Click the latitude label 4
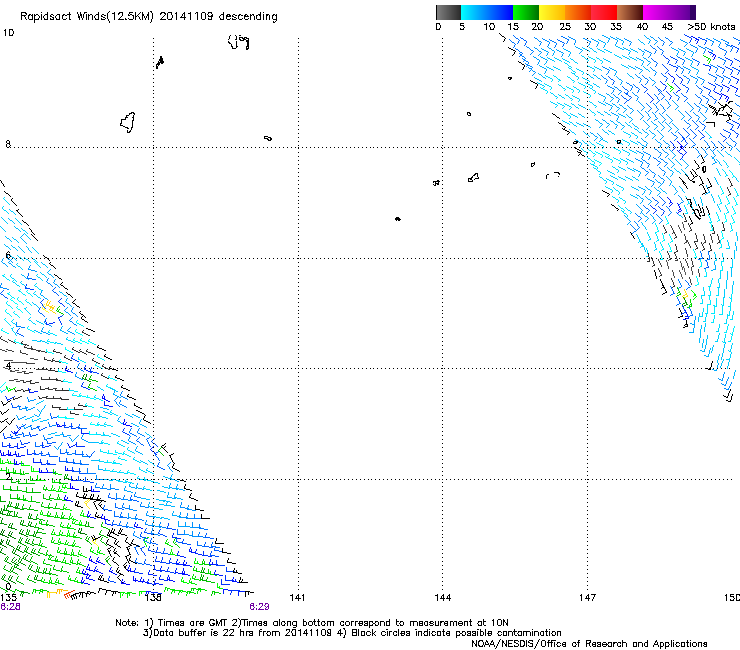Image resolution: width=740 pixels, height=650 pixels. pyautogui.click(x=8, y=366)
